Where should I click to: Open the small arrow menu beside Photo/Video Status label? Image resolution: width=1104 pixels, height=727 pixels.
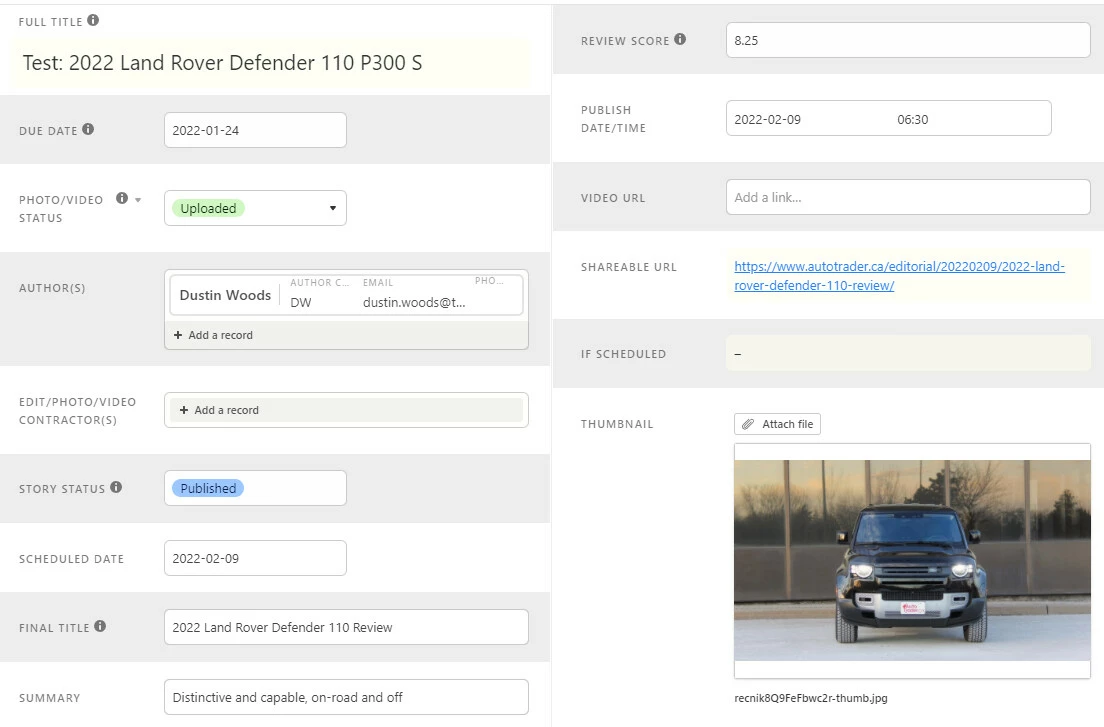coord(138,200)
